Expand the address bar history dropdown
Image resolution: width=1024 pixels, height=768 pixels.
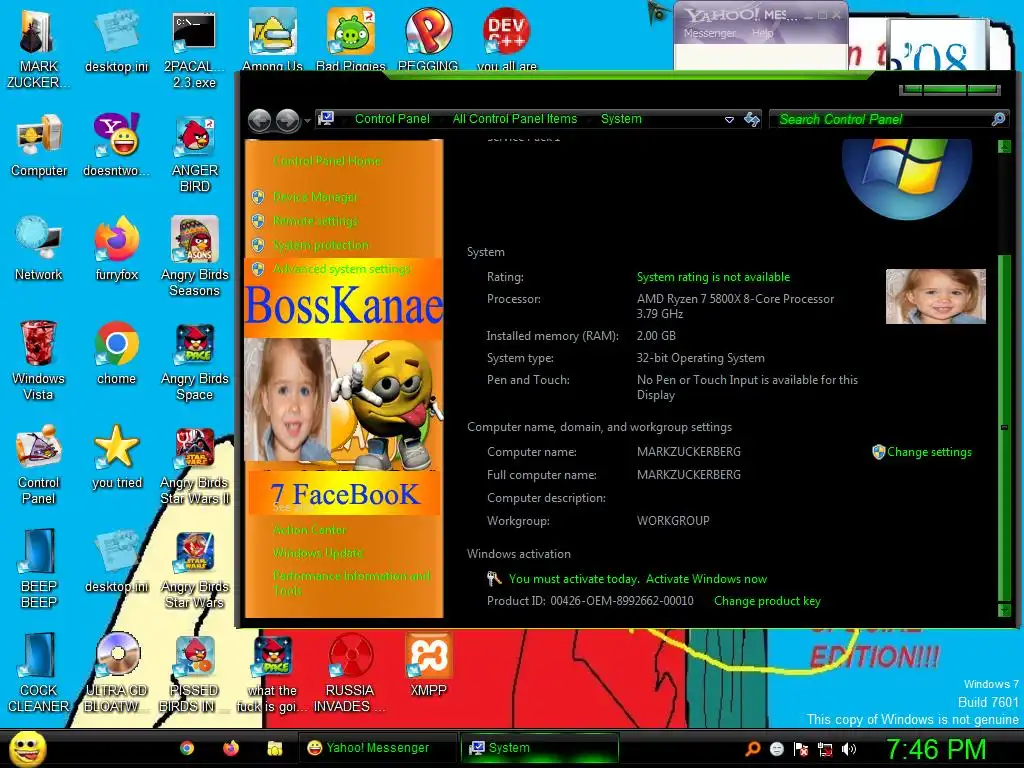(729, 120)
